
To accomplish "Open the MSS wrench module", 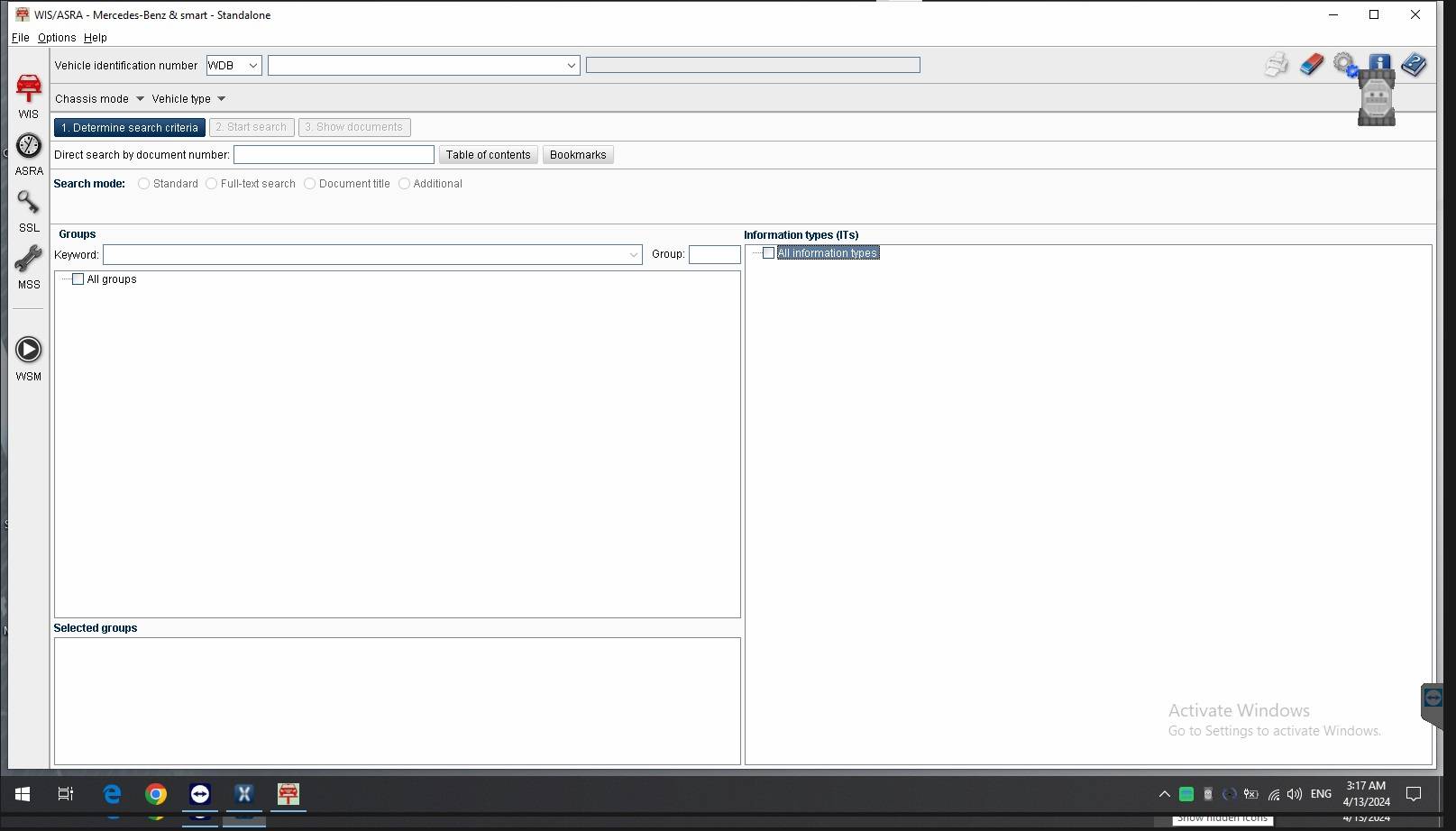I will [x=28, y=268].
